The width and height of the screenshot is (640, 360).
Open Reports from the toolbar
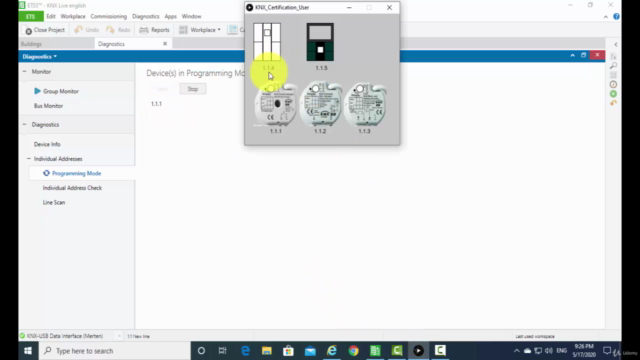[154, 30]
